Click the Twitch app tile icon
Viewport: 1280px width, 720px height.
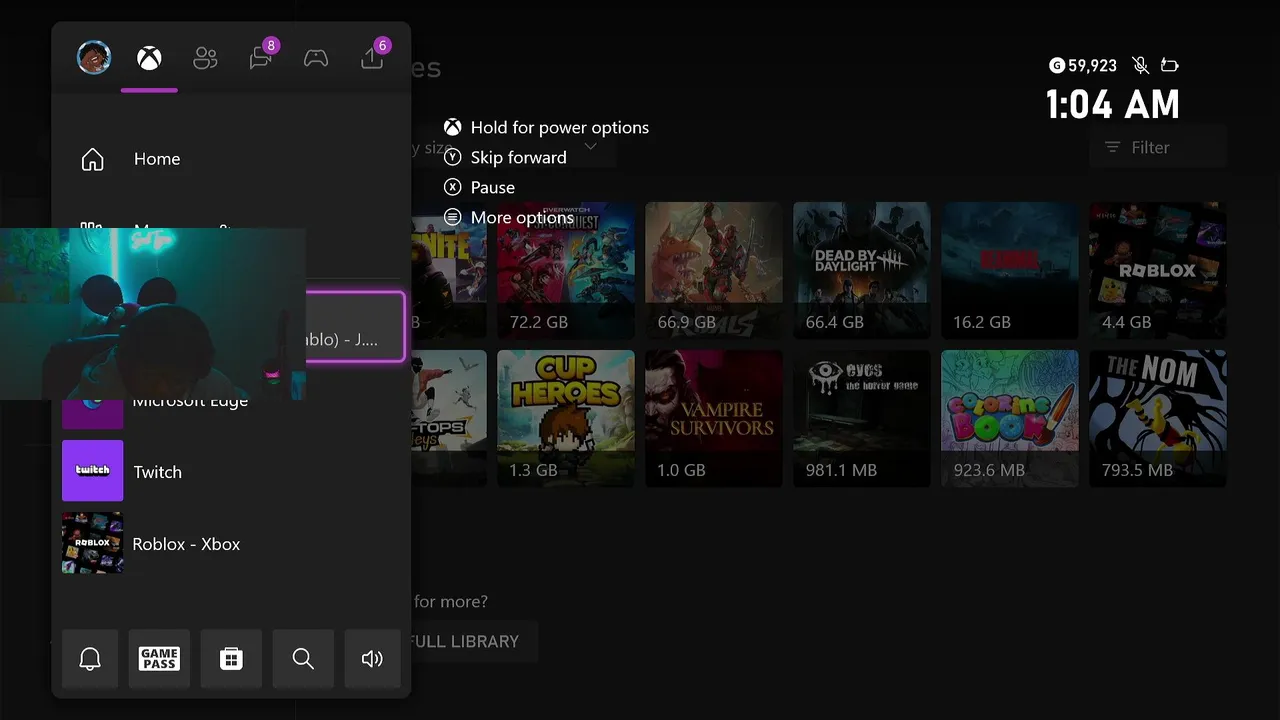93,471
